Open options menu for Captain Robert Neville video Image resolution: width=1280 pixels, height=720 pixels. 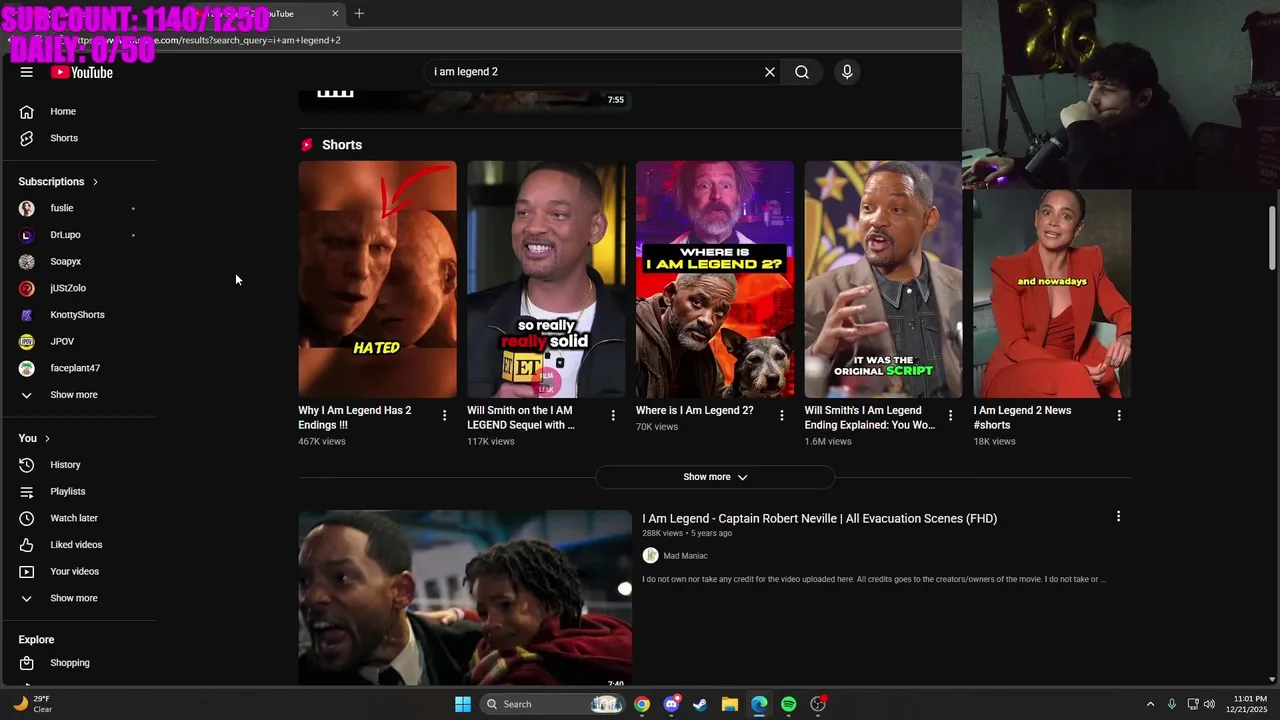click(x=1118, y=516)
